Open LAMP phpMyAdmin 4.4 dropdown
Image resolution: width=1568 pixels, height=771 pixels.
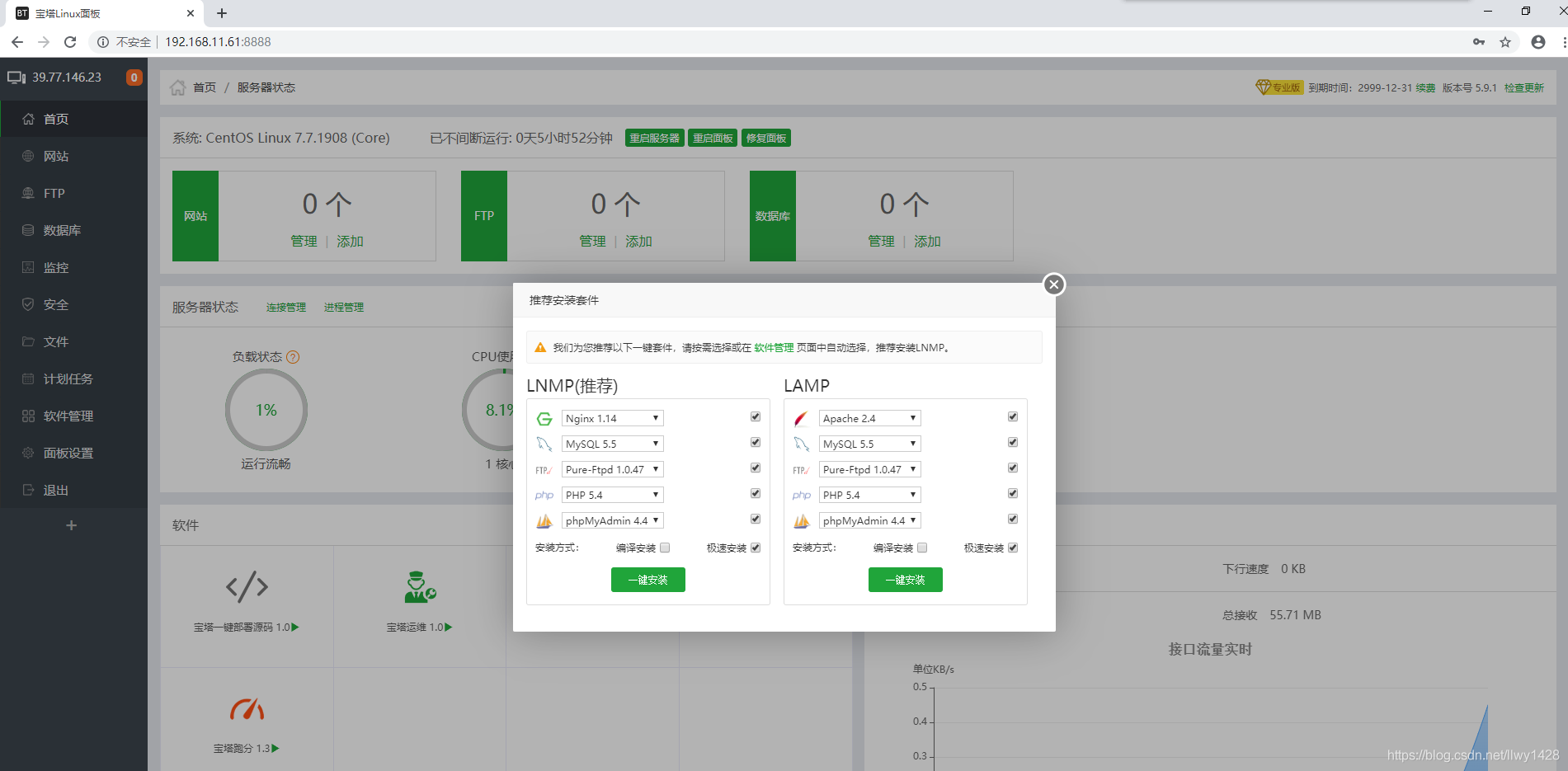(870, 521)
